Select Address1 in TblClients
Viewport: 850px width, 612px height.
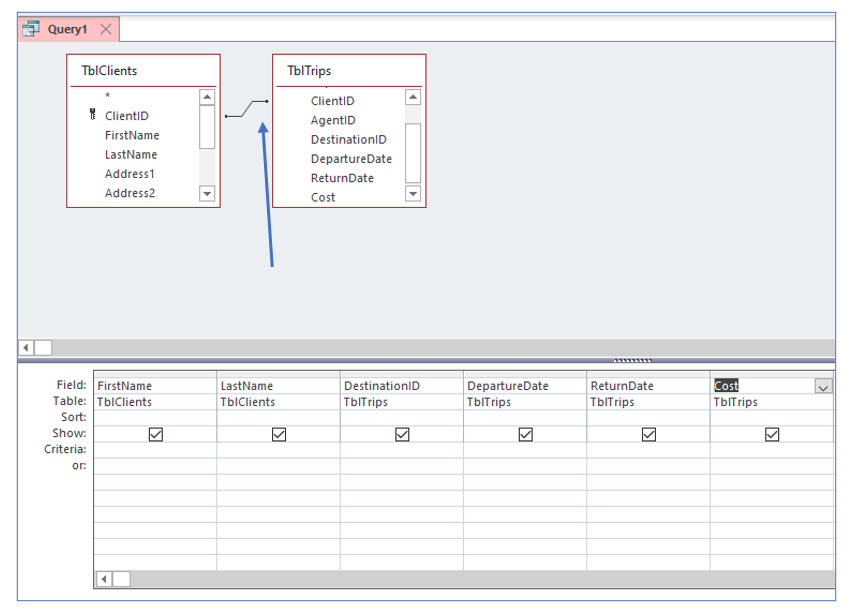[130, 174]
